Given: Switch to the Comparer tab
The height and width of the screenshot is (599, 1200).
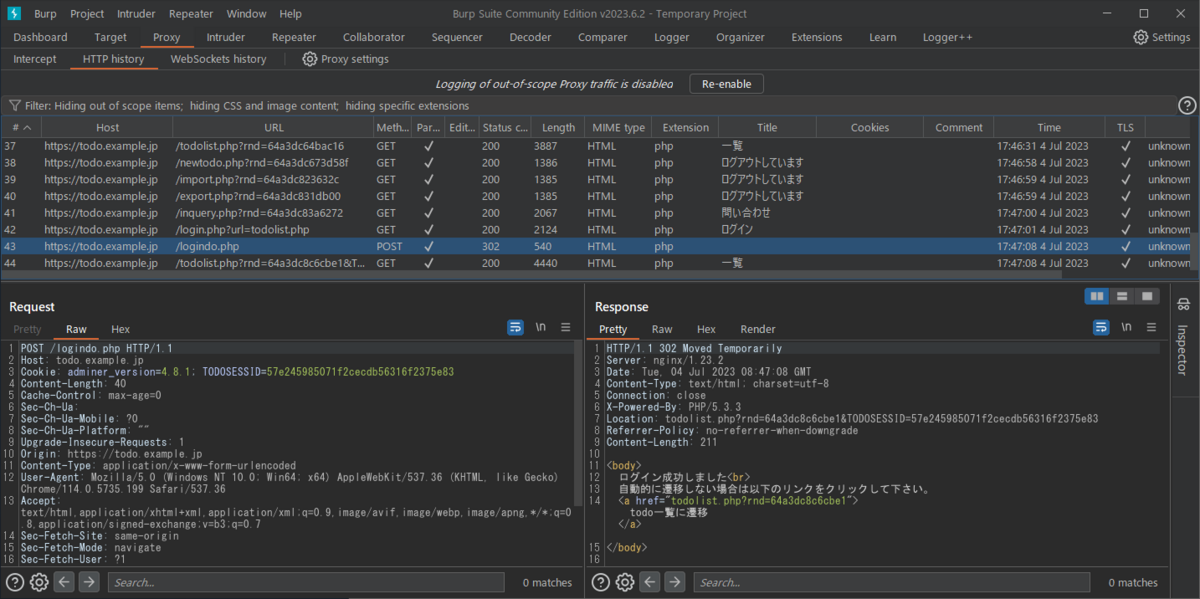Looking at the screenshot, I should [603, 37].
